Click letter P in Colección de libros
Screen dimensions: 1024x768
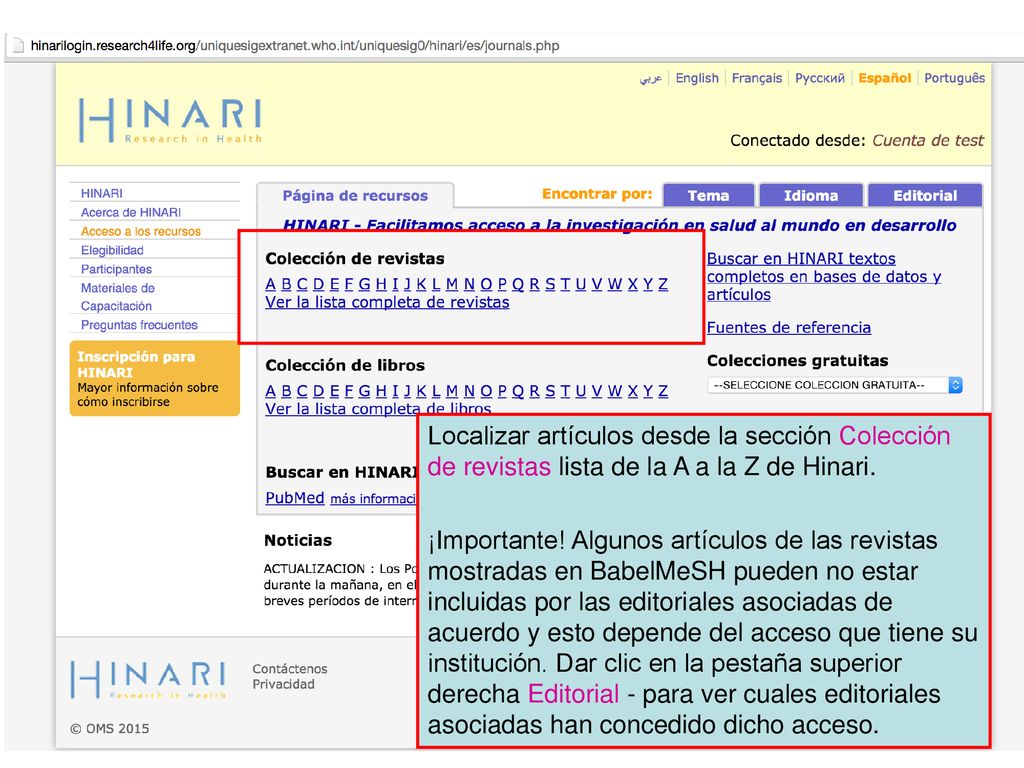click(502, 391)
